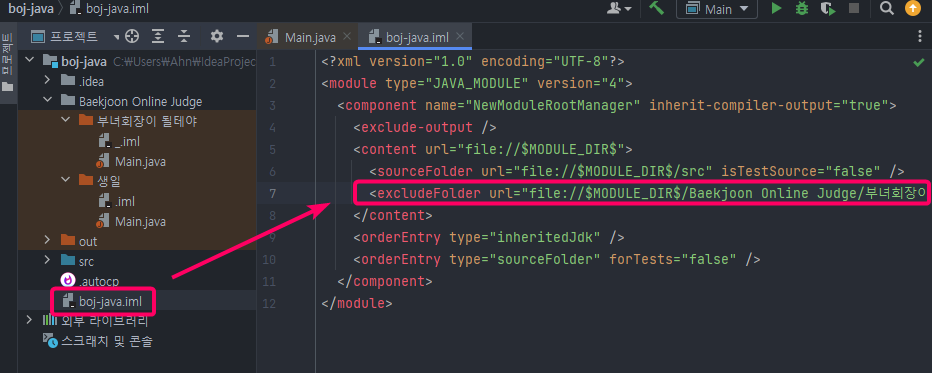The width and height of the screenshot is (932, 373).
Task: Open Search Everywhere magnifier
Action: point(887,8)
